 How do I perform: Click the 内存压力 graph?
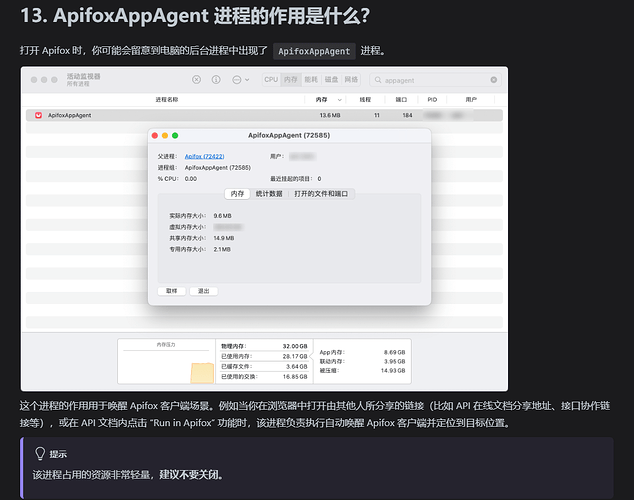tap(166, 362)
